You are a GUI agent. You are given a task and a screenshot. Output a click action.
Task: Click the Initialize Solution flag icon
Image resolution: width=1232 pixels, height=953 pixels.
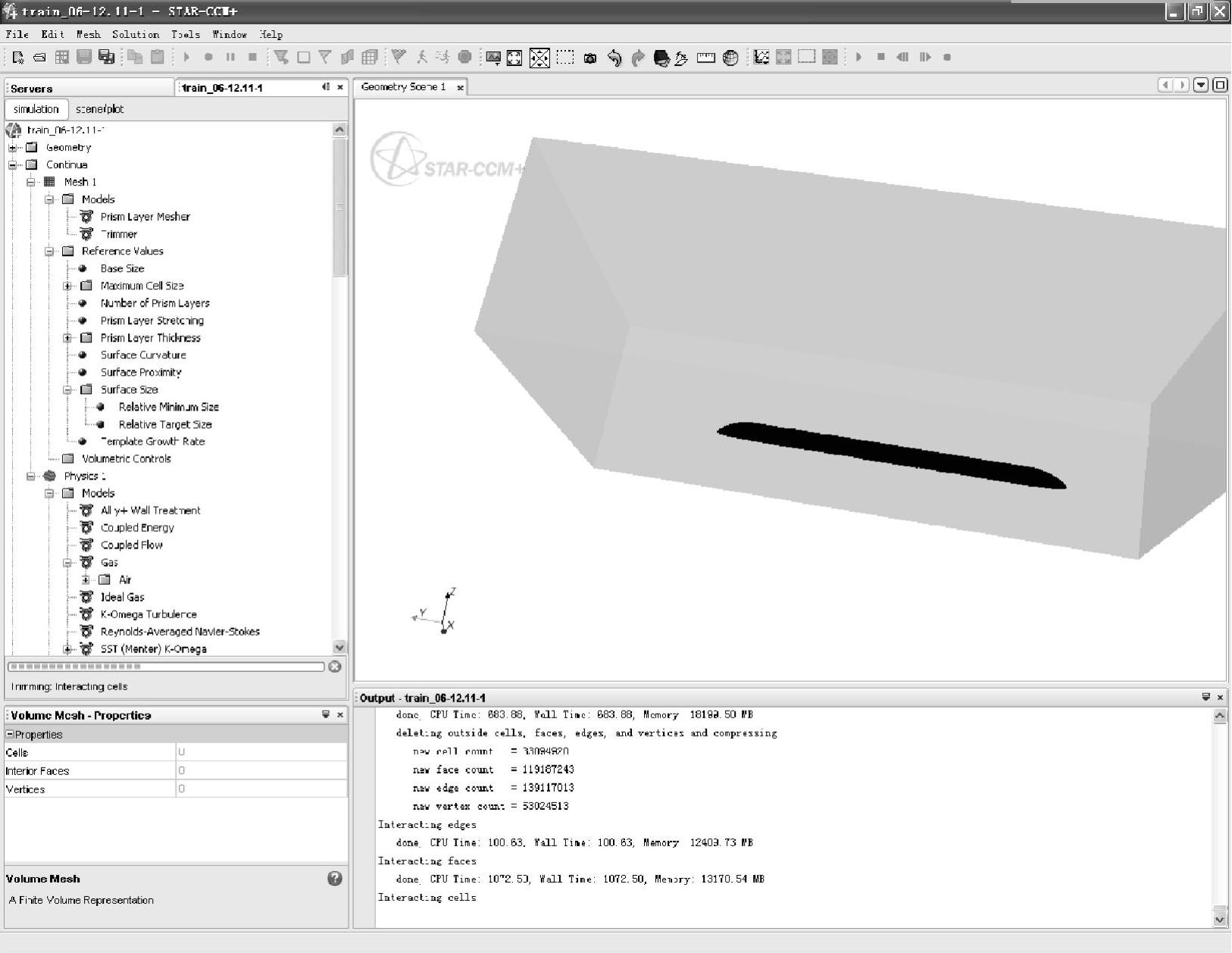[x=399, y=57]
